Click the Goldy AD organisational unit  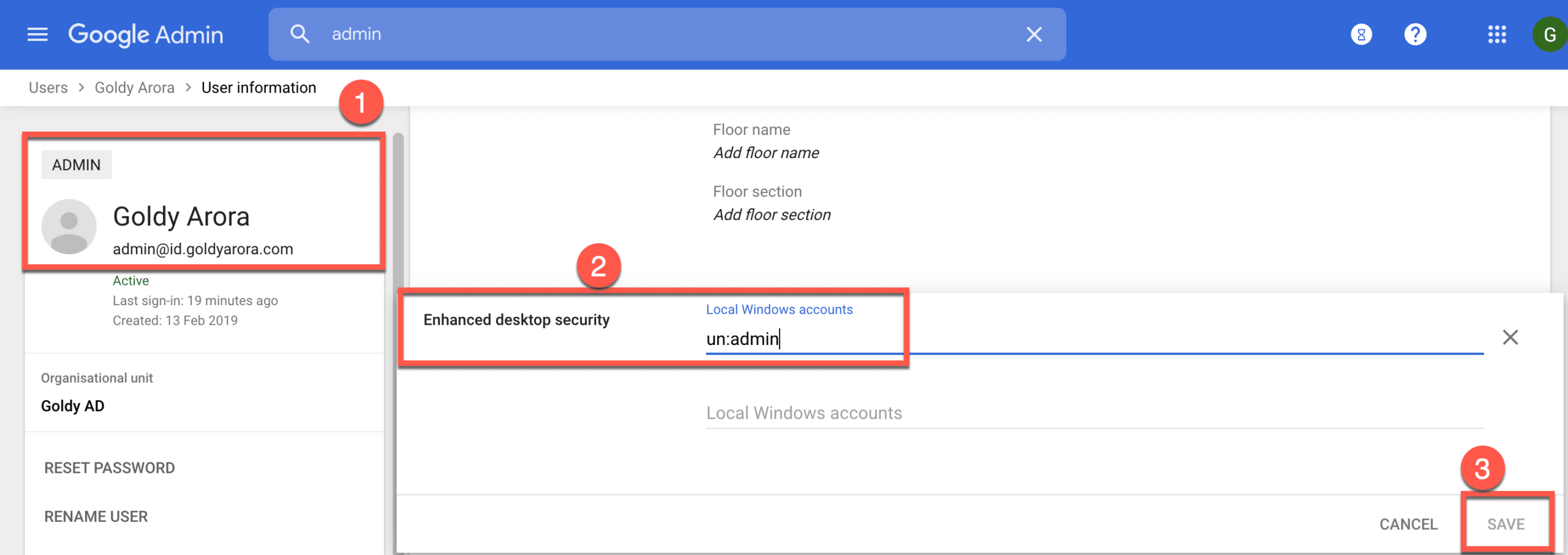coord(72,406)
